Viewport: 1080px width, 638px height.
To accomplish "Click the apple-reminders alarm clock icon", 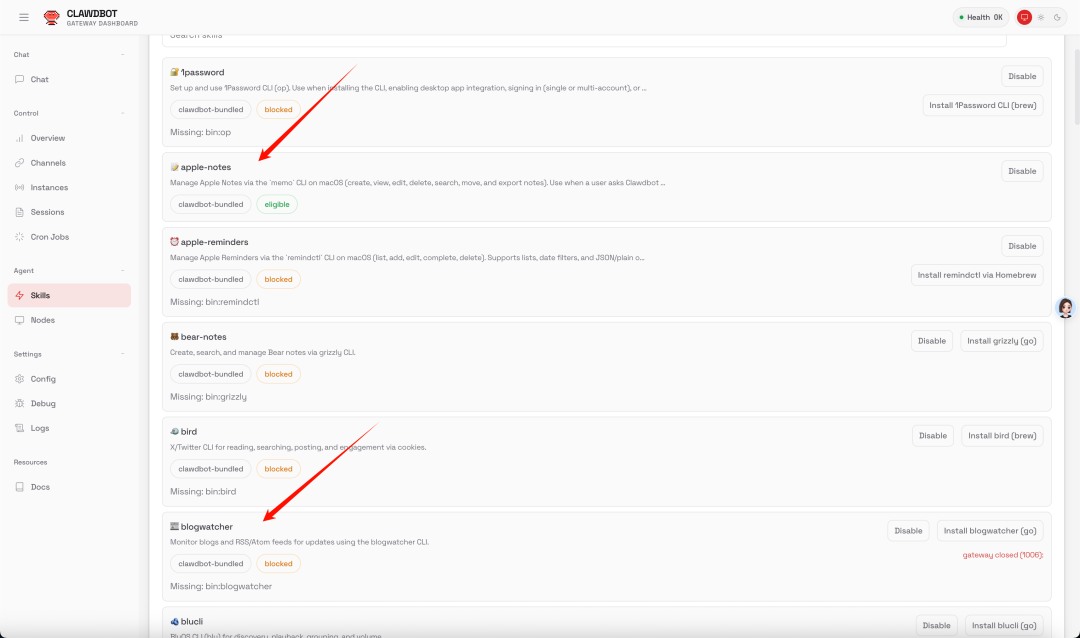I will point(174,242).
